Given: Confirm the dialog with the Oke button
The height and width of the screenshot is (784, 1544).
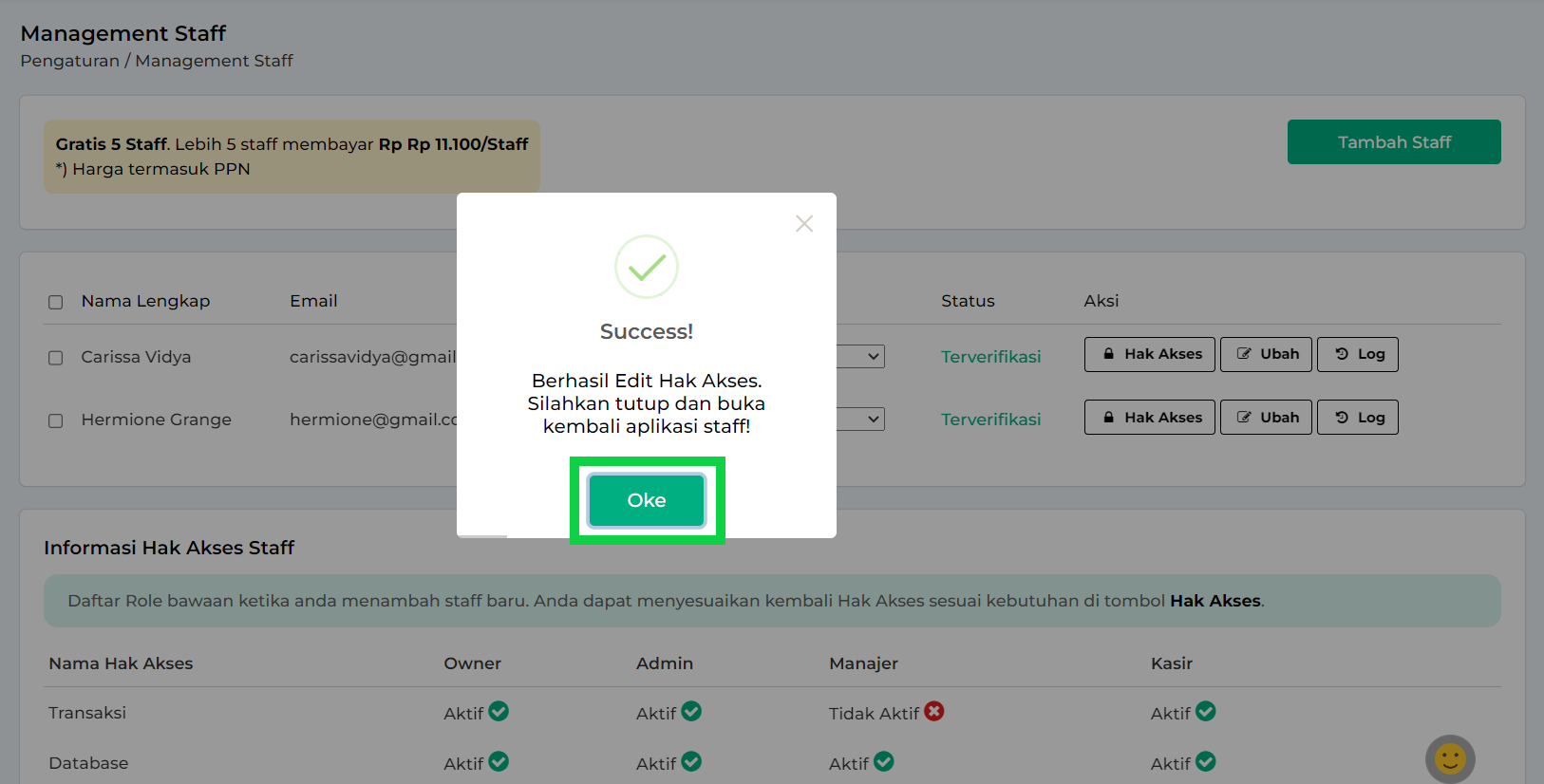Looking at the screenshot, I should pos(647,500).
